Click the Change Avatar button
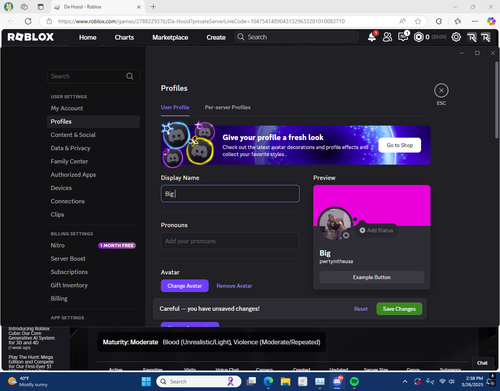Screen dimensions: 500x391 [x=185, y=286]
